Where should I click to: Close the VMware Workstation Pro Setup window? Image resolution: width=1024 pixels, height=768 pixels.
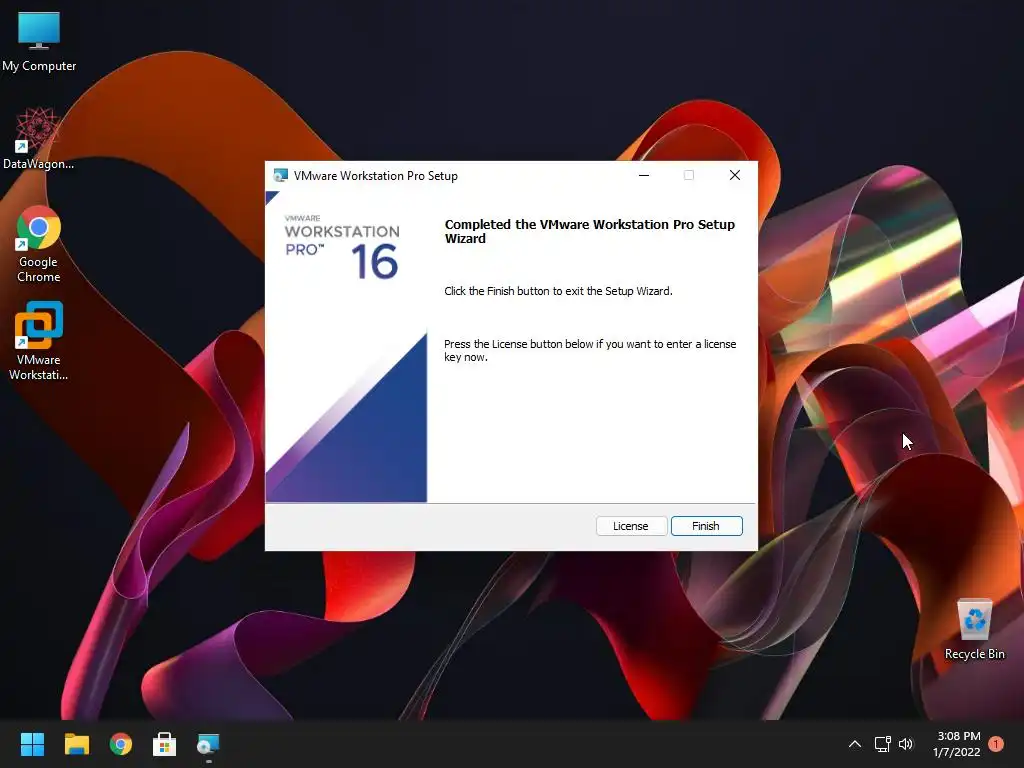(x=735, y=175)
